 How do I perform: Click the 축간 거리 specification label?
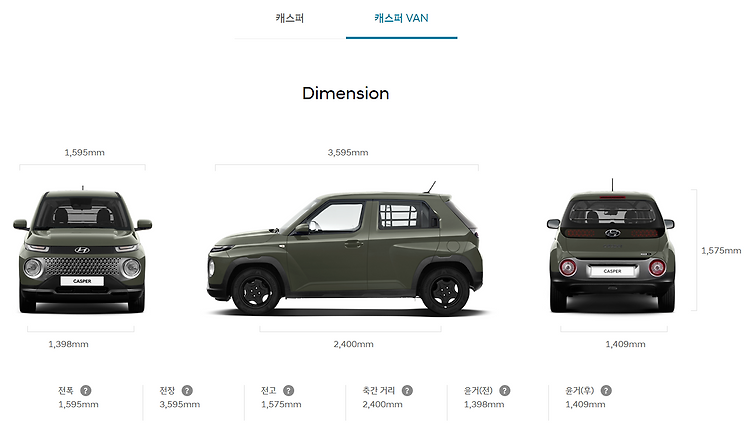tap(379, 391)
